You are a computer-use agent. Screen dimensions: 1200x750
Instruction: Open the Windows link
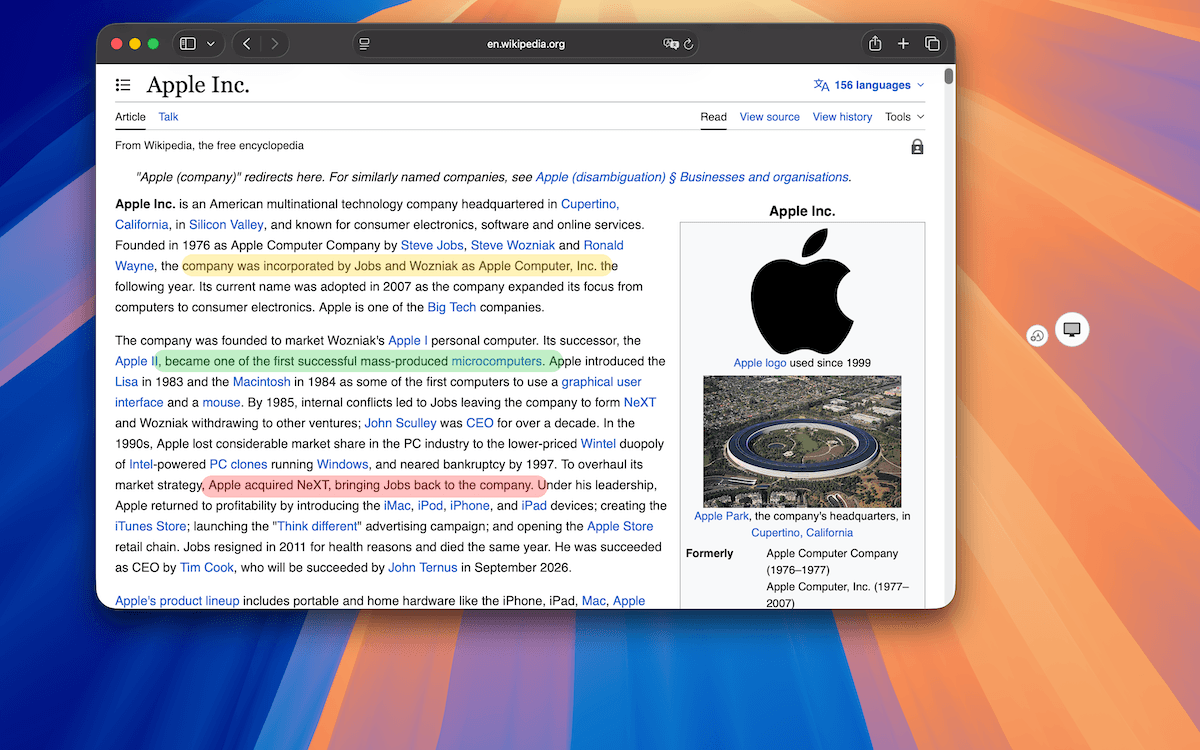click(x=343, y=464)
